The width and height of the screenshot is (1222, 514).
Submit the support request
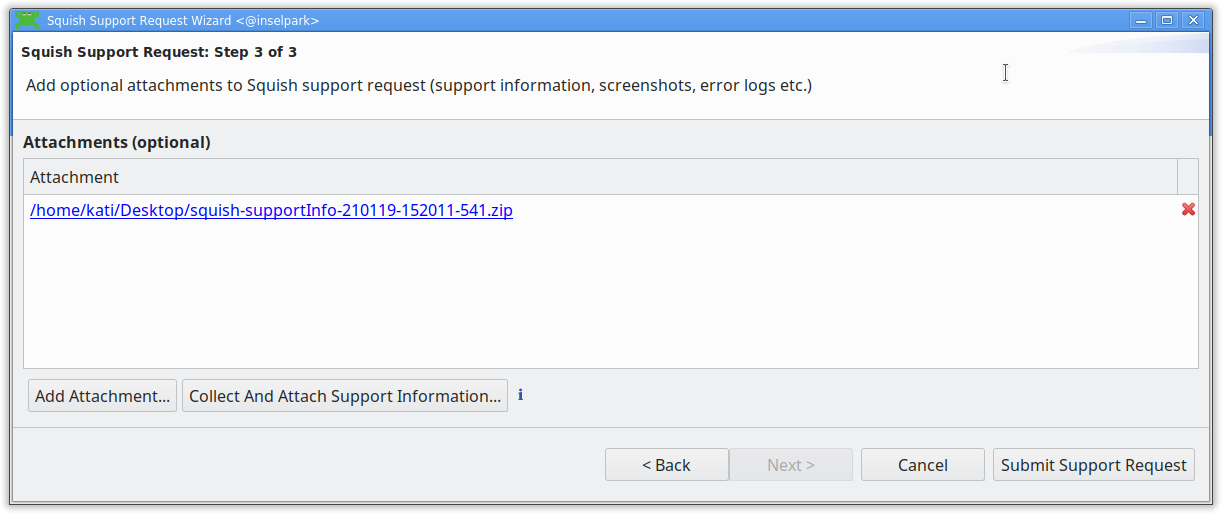point(1093,465)
